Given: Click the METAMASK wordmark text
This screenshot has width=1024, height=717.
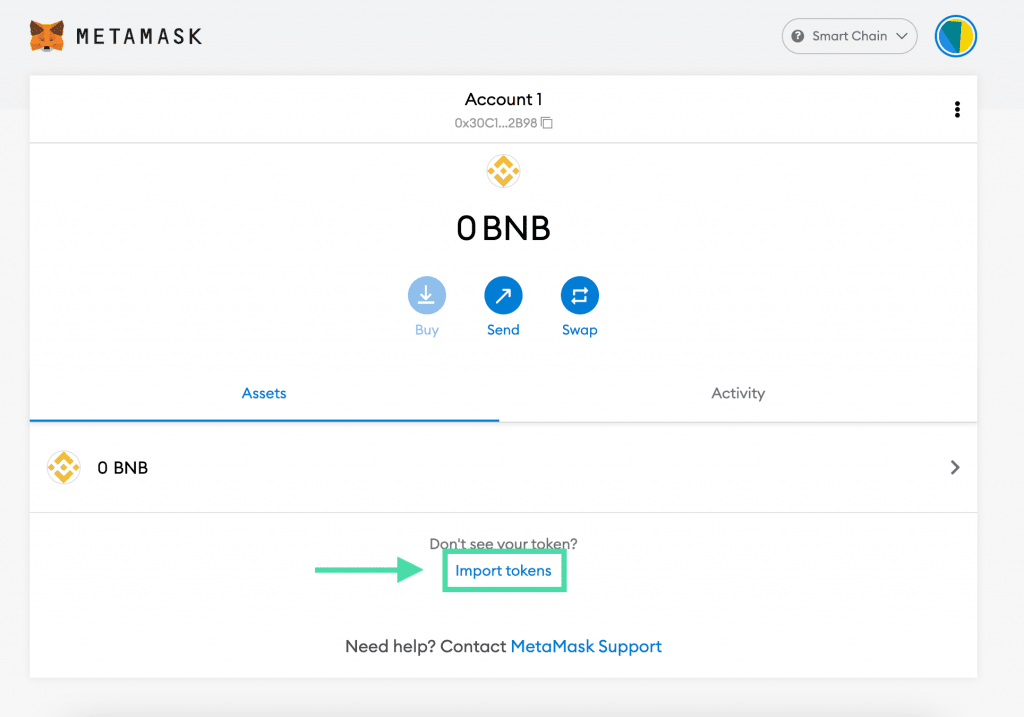Looking at the screenshot, I should tap(139, 37).
